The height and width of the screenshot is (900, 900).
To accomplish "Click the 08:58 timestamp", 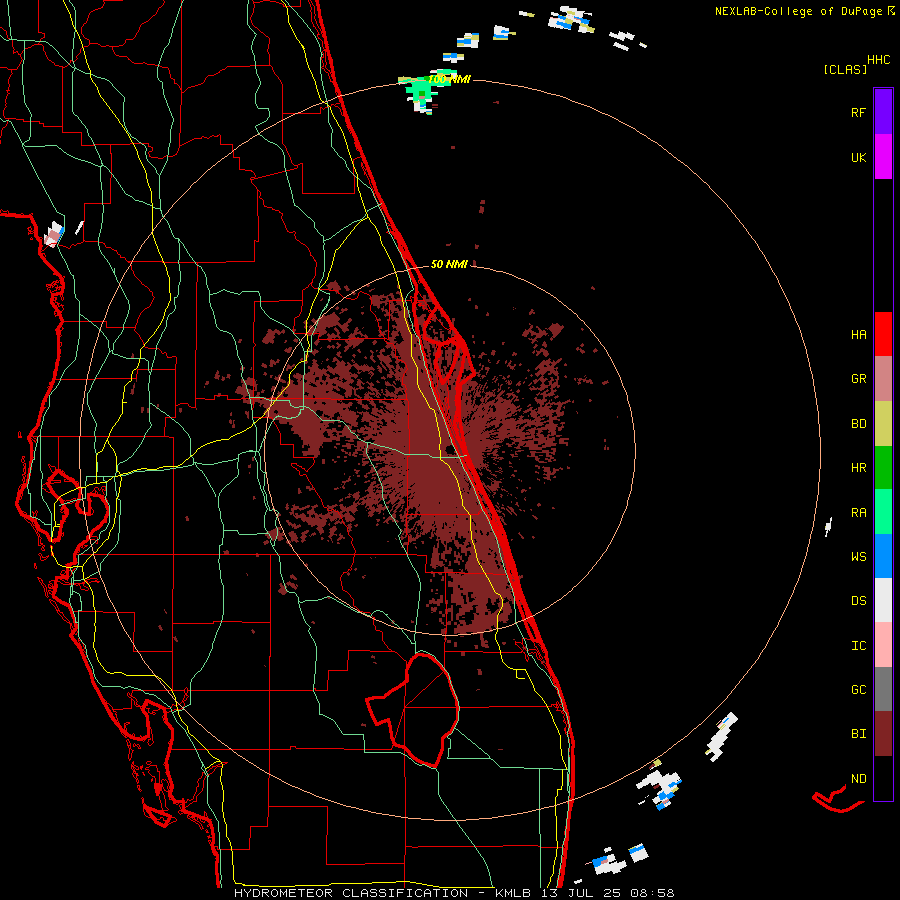I will pyautogui.click(x=651, y=893).
